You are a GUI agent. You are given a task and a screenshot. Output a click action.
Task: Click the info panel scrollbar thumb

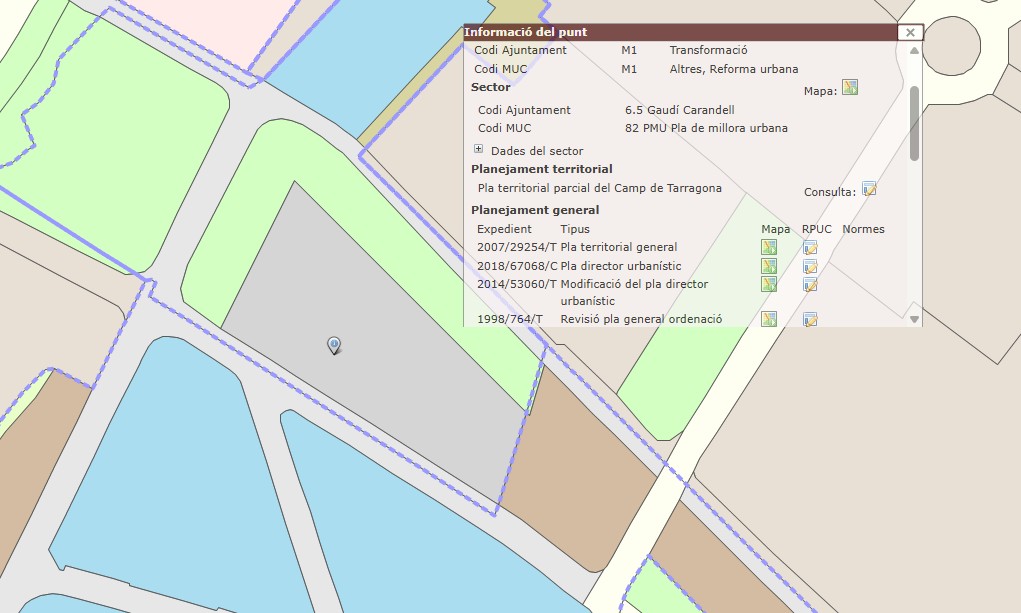tap(914, 122)
